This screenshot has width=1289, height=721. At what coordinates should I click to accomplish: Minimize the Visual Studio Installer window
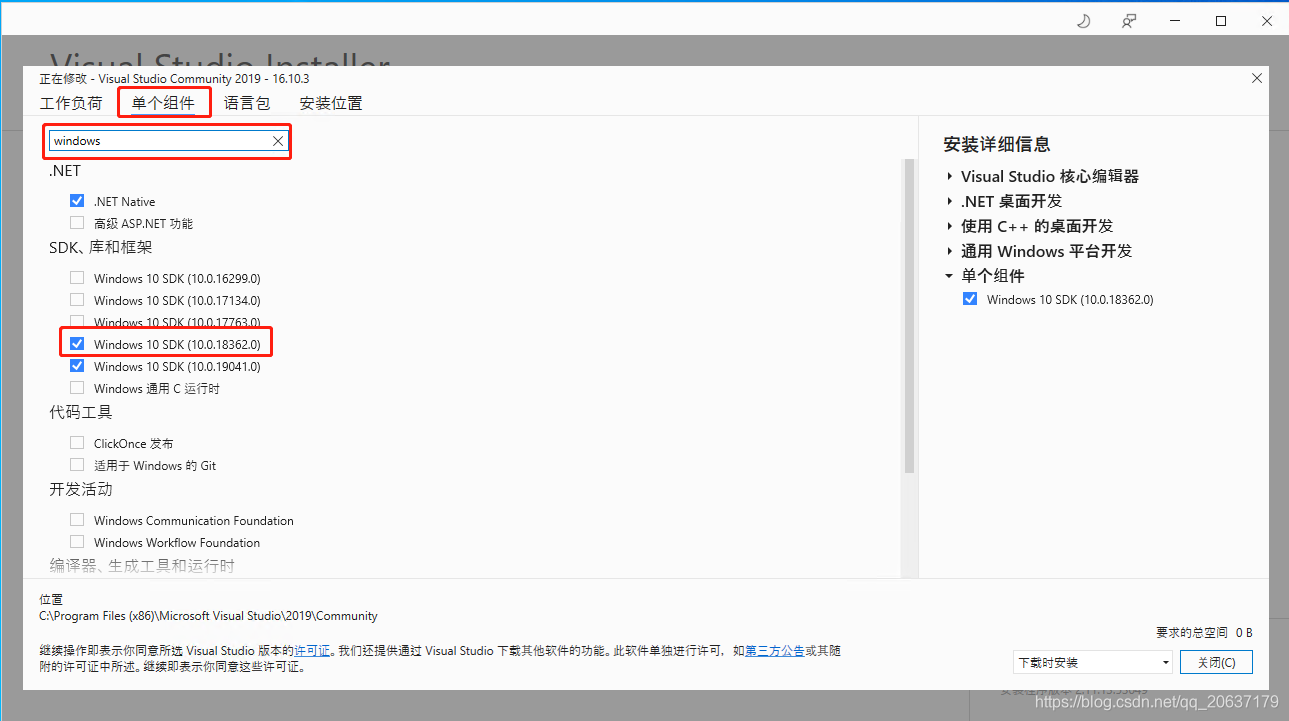pyautogui.click(x=1175, y=21)
